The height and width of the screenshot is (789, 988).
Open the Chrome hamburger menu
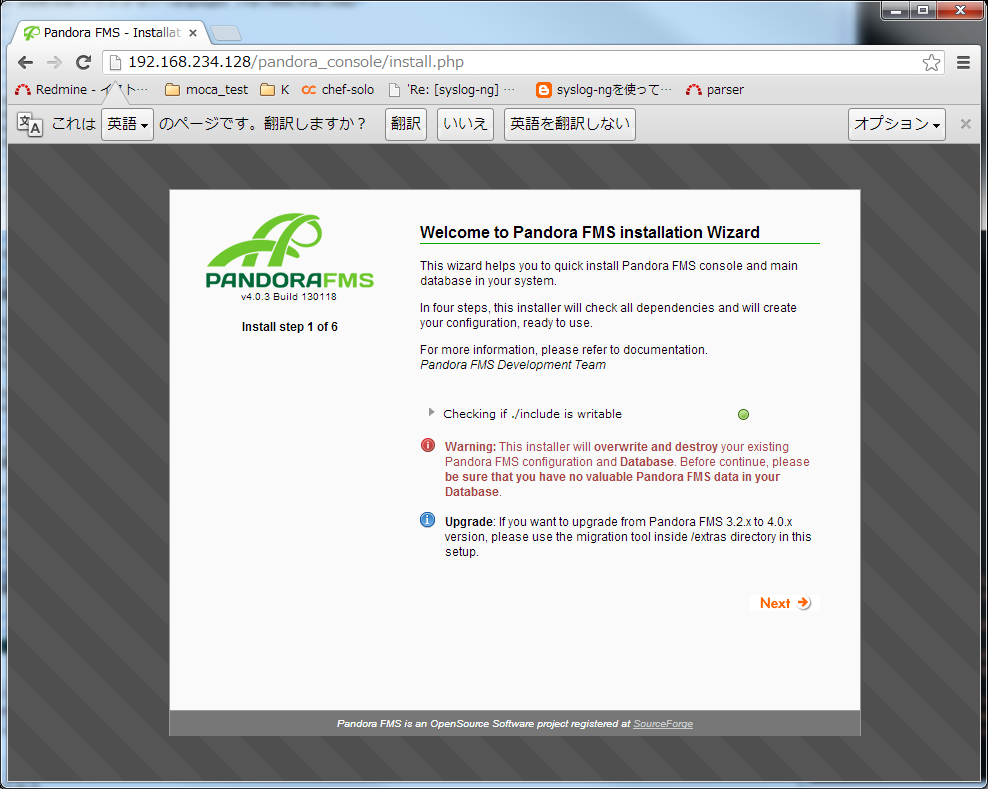tap(964, 62)
